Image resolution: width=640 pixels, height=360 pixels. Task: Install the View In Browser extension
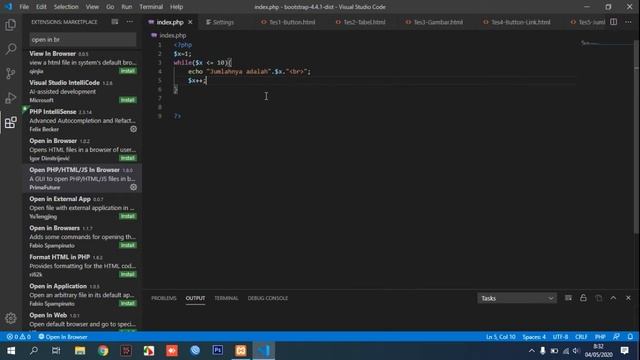point(128,71)
